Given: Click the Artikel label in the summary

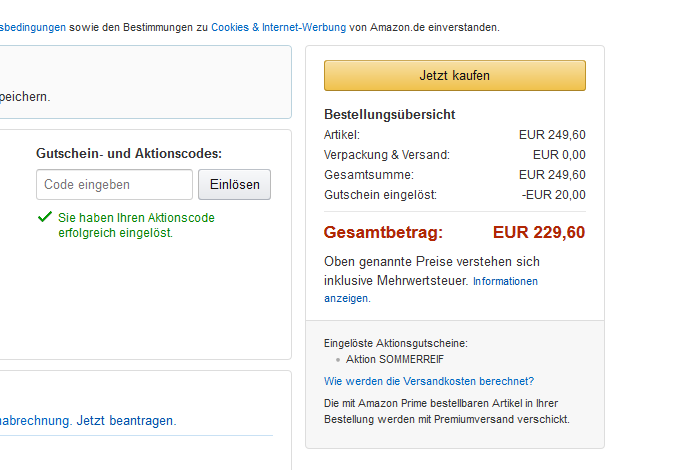Looking at the screenshot, I should (x=342, y=135).
